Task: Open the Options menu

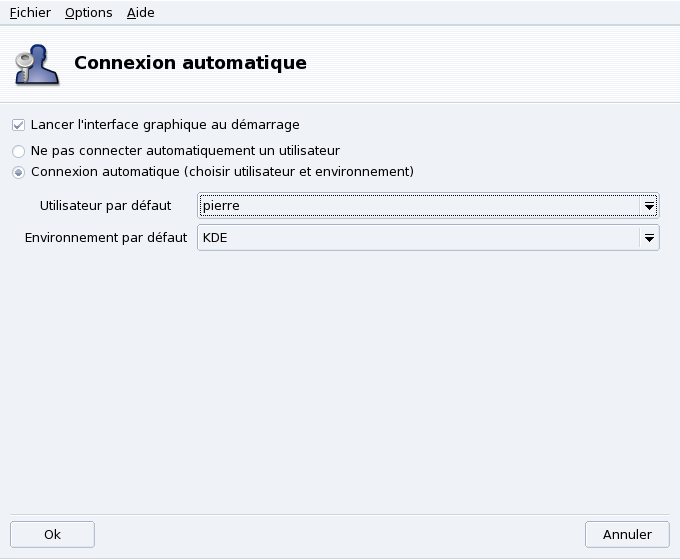Action: [88, 13]
